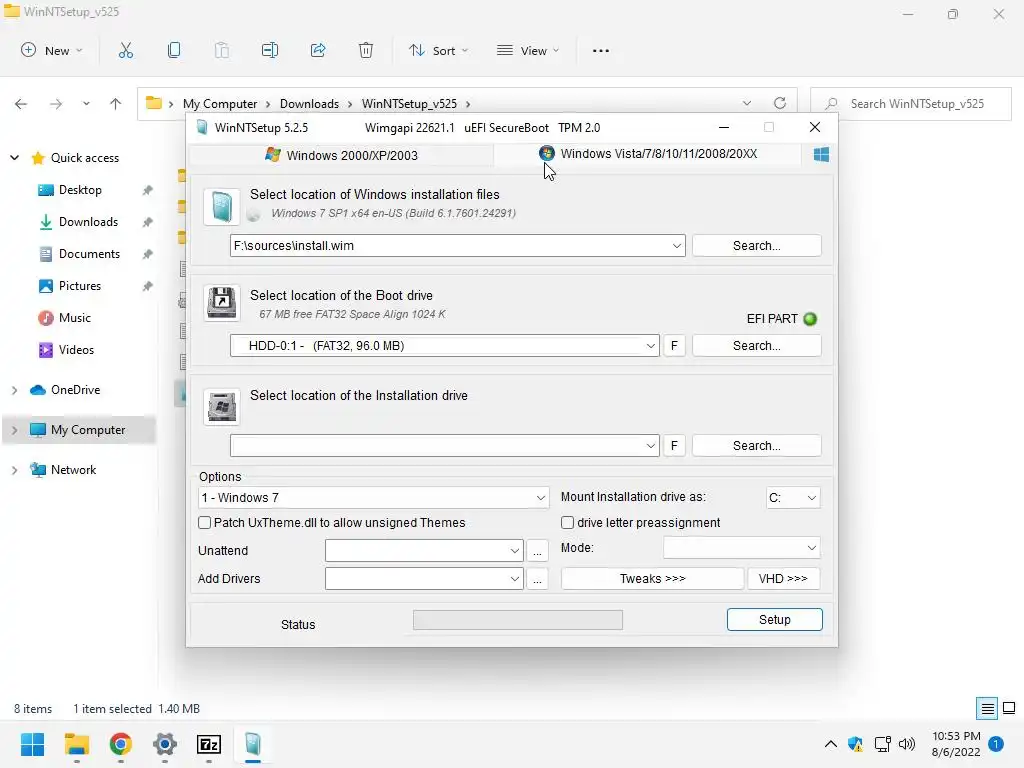The width and height of the screenshot is (1024, 768).
Task: Switch Explorer to details view icon
Action: pyautogui.click(x=987, y=708)
